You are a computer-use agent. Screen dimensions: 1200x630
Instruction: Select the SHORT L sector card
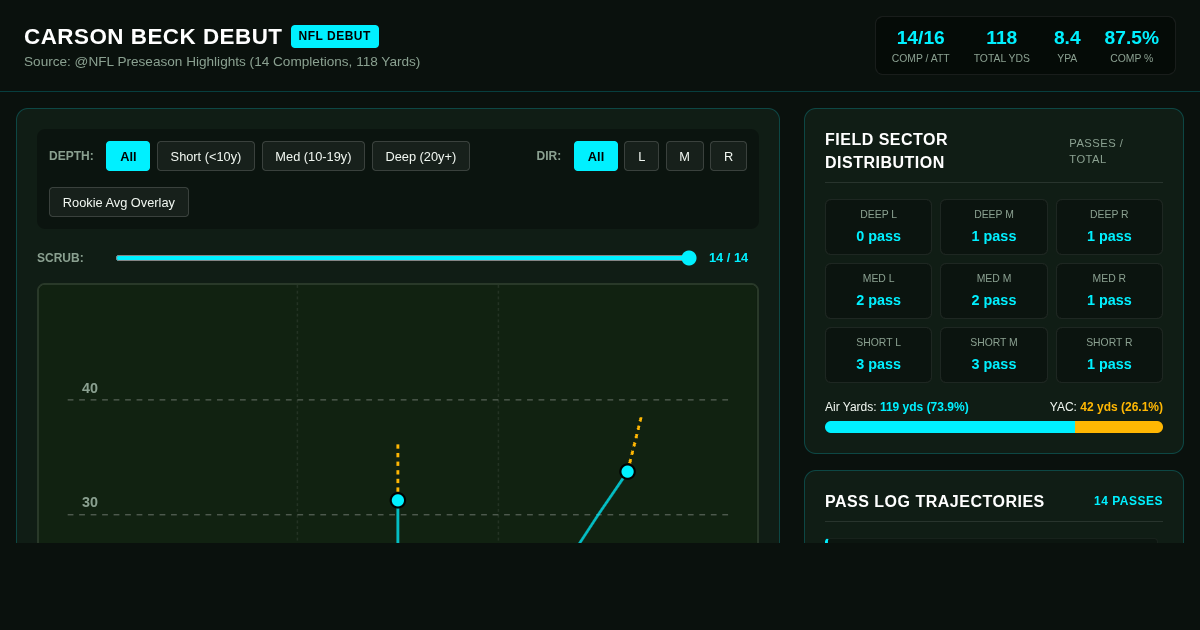point(878,355)
